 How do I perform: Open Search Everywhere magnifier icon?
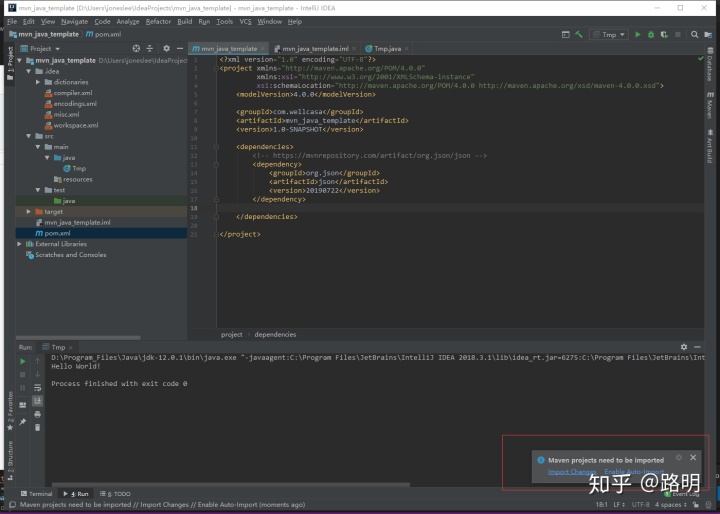[x=694, y=34]
